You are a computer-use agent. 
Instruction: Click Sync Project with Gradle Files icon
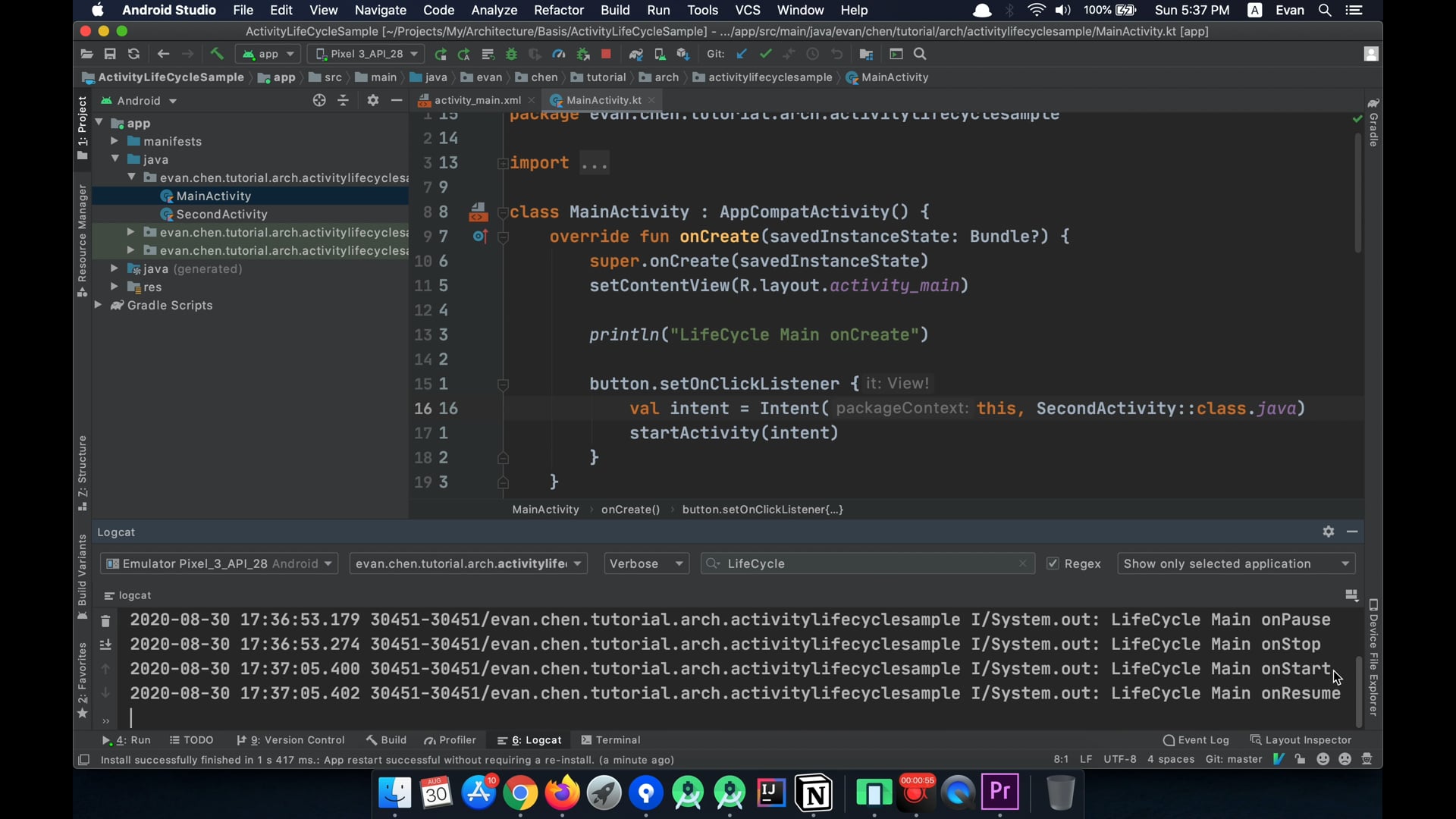[636, 54]
